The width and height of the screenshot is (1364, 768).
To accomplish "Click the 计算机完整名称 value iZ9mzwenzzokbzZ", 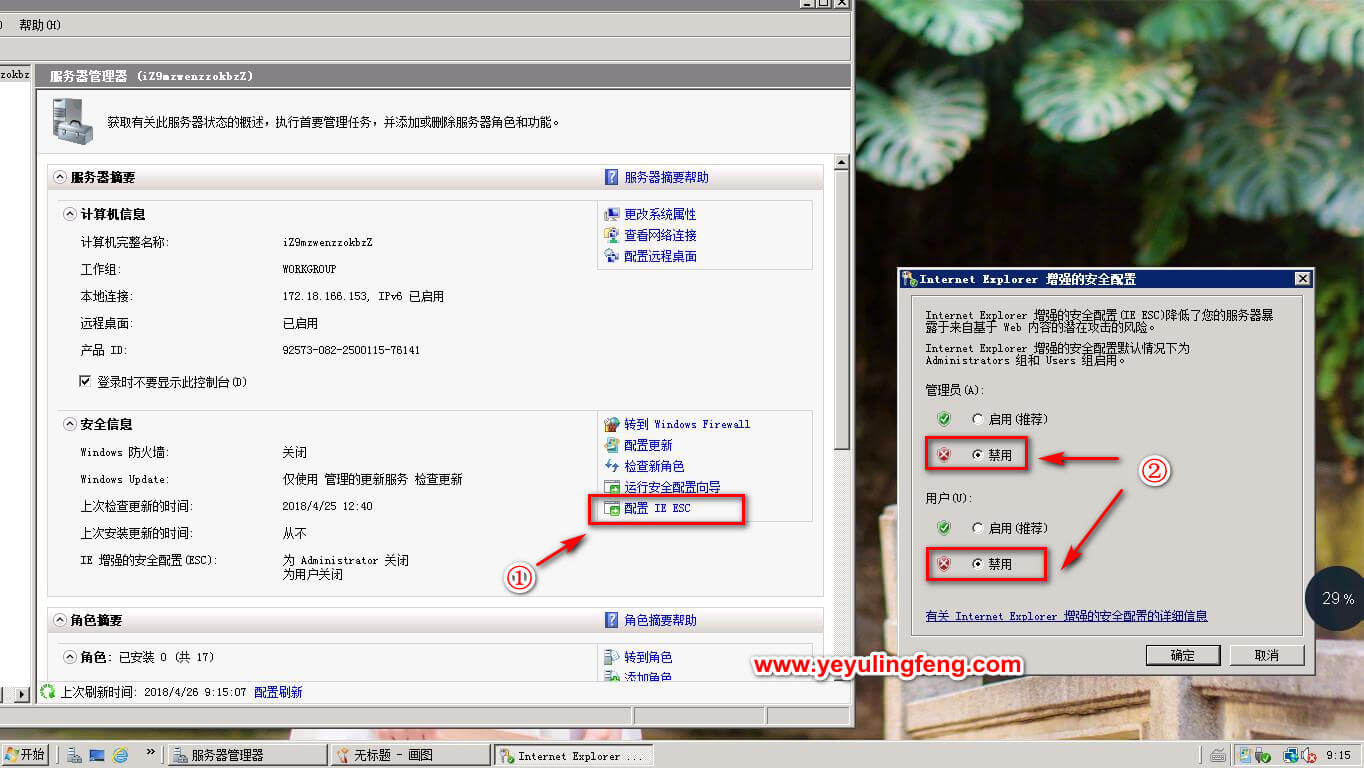I will click(327, 242).
